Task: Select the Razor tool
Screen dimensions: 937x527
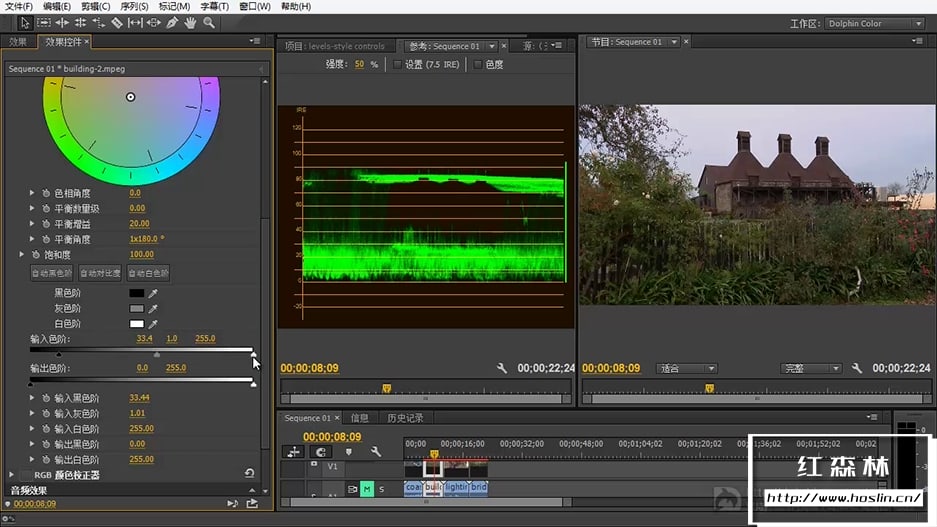Action: (117, 23)
